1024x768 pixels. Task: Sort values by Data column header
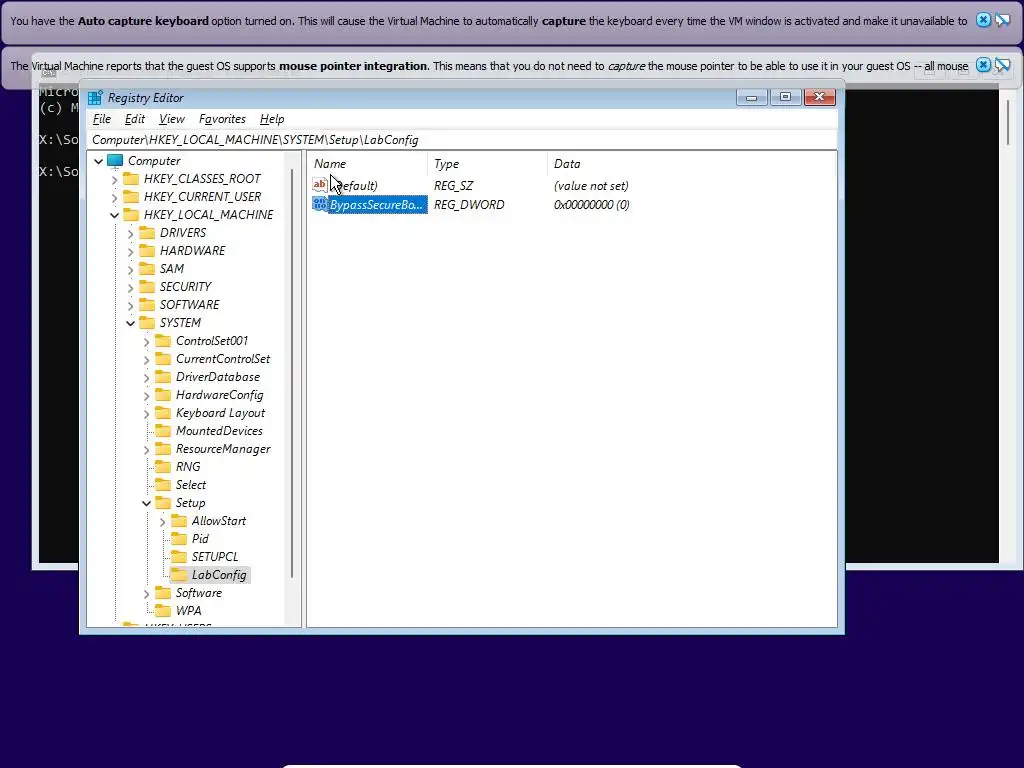click(691, 164)
